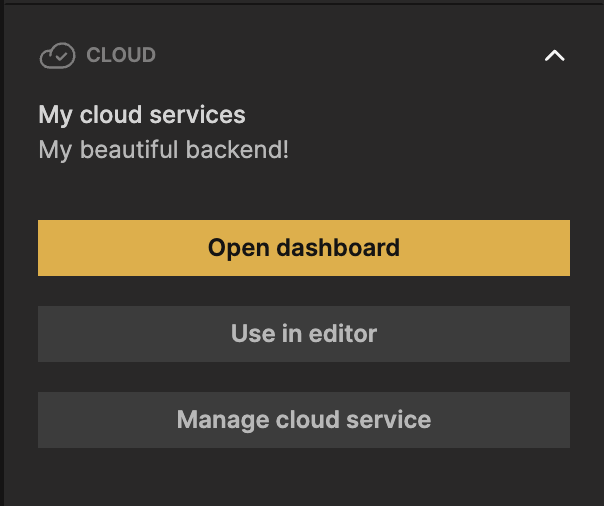Viewport: 604px width, 506px height.
Task: Click the My cloud services title
Action: pos(142,115)
